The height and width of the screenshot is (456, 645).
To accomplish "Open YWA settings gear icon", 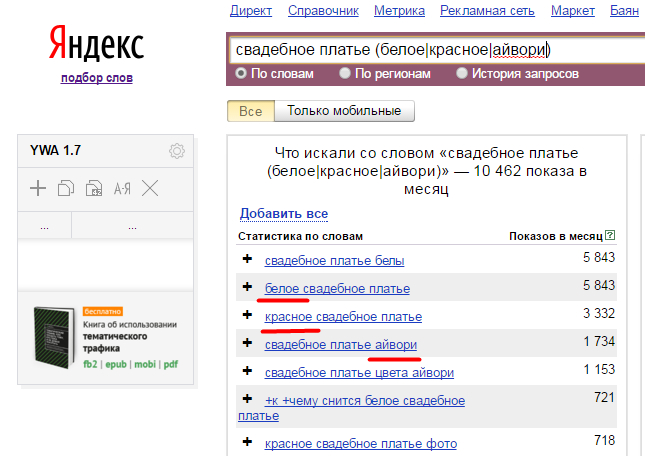I will coord(177,151).
